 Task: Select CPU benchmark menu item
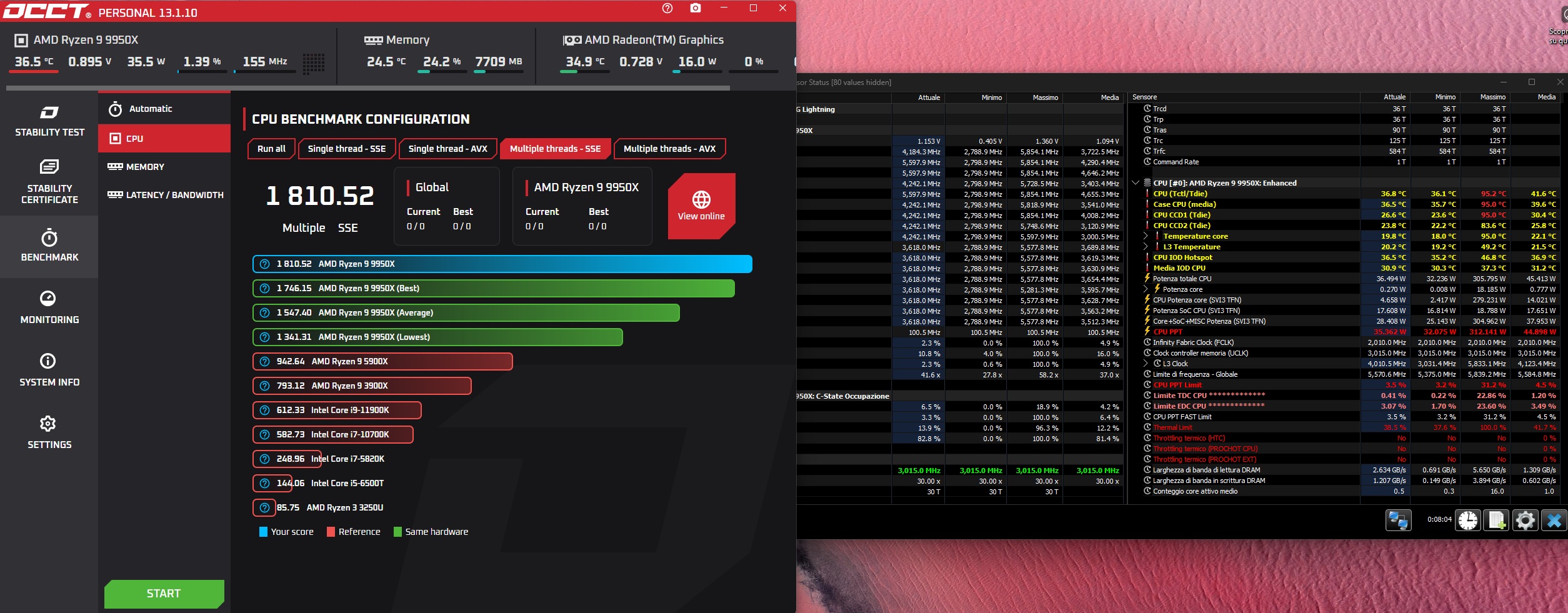pyautogui.click(x=164, y=138)
